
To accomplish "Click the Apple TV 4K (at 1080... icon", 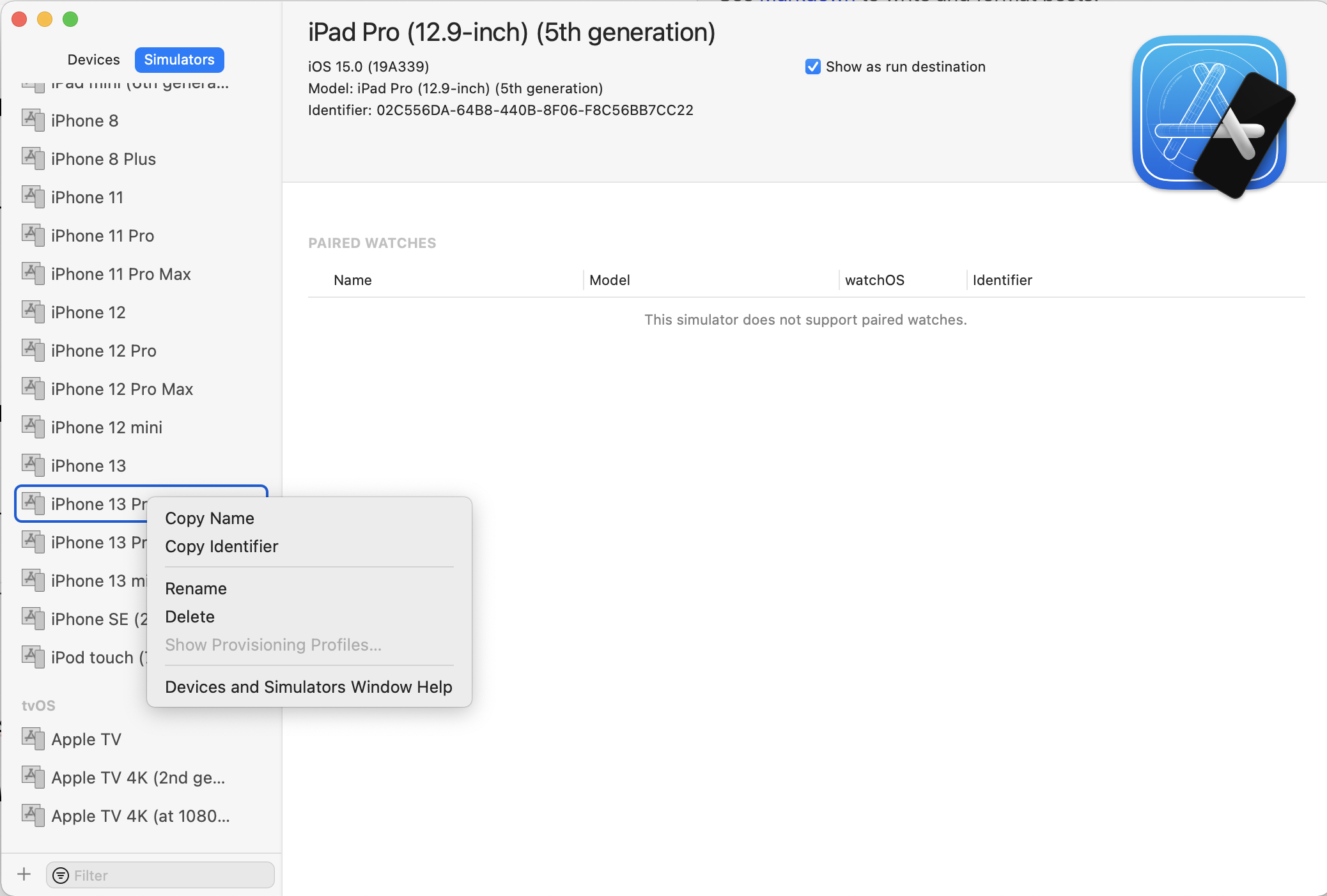I will coord(33,815).
